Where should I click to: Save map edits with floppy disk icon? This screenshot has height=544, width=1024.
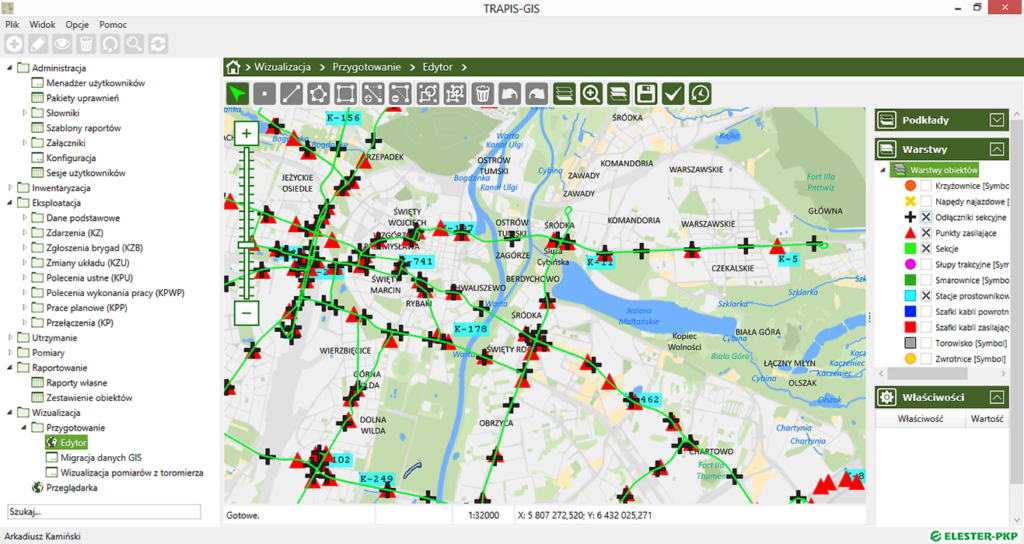point(646,94)
